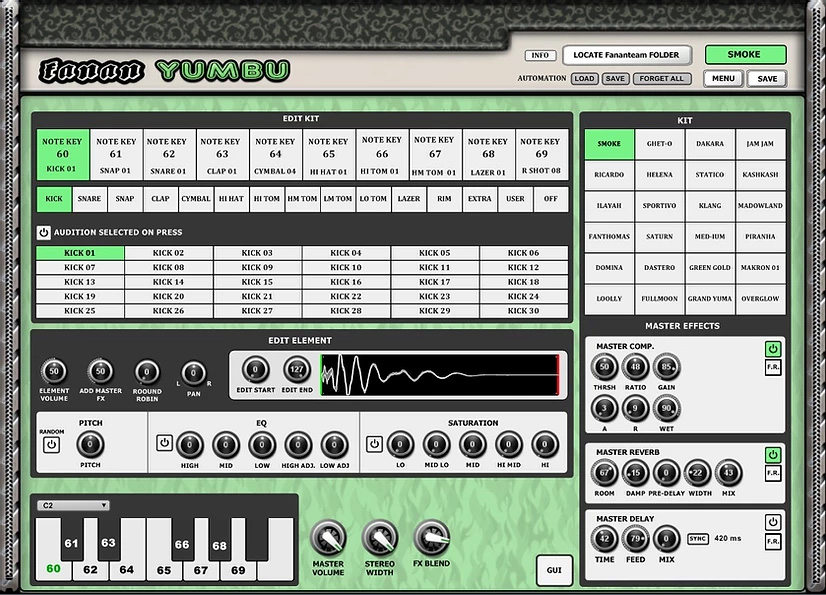826x595 pixels.
Task: Load the OVERGLOW kit
Action: point(760,299)
